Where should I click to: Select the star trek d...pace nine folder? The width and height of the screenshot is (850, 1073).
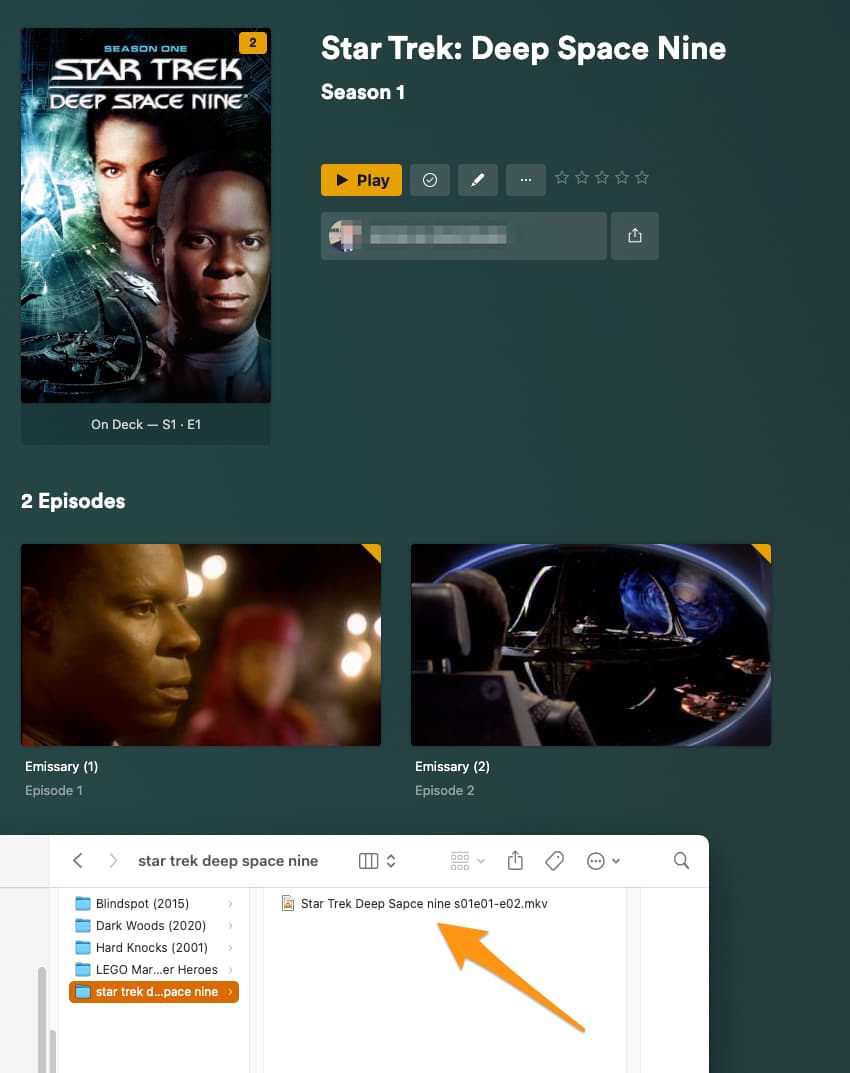click(x=154, y=992)
